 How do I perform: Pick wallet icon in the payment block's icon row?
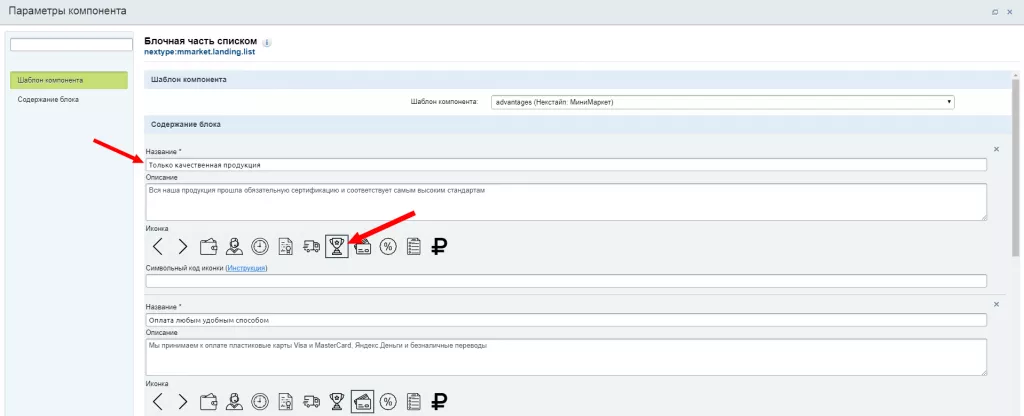coord(209,401)
